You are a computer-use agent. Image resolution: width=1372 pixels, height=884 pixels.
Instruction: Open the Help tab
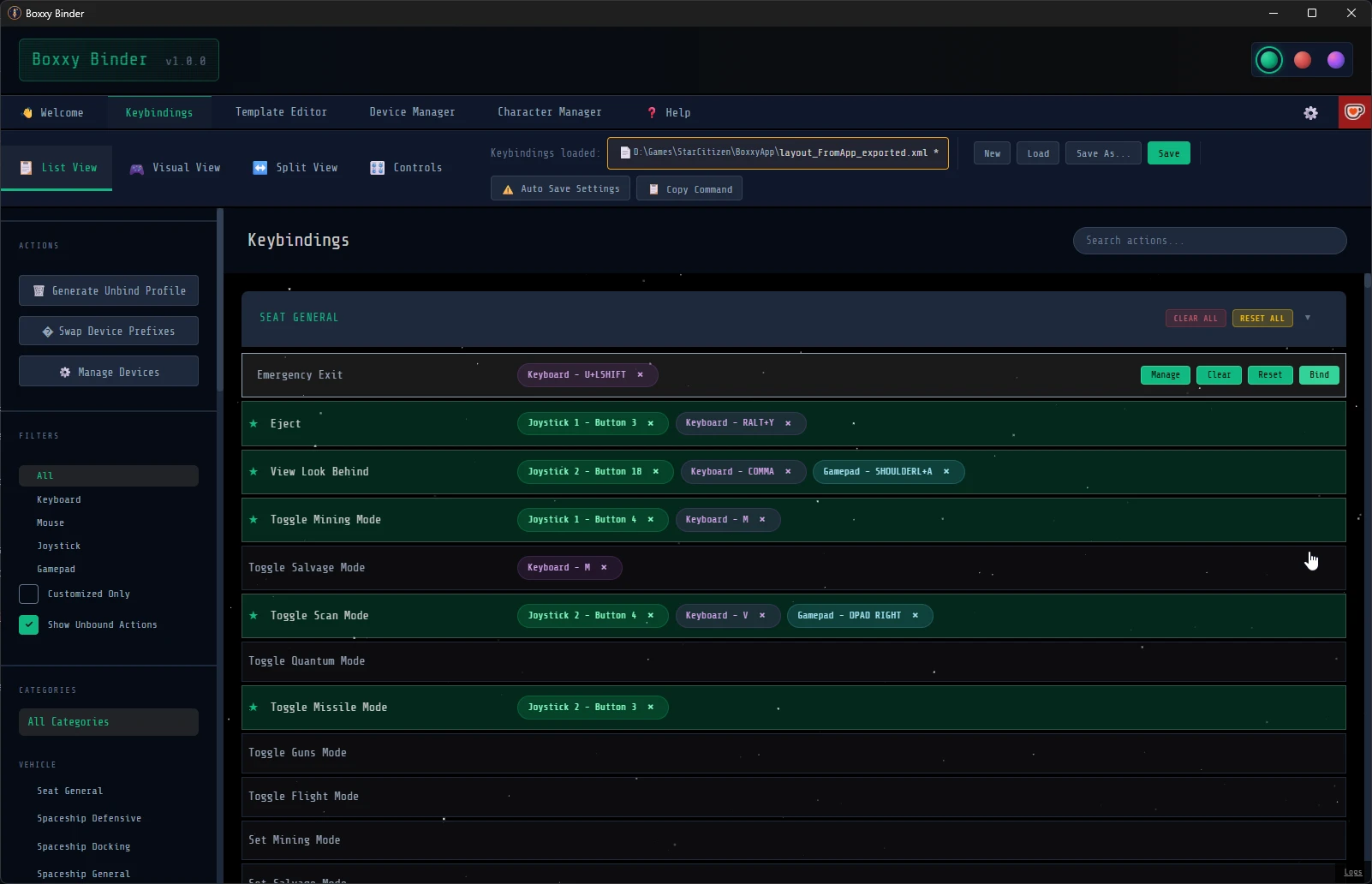669,112
